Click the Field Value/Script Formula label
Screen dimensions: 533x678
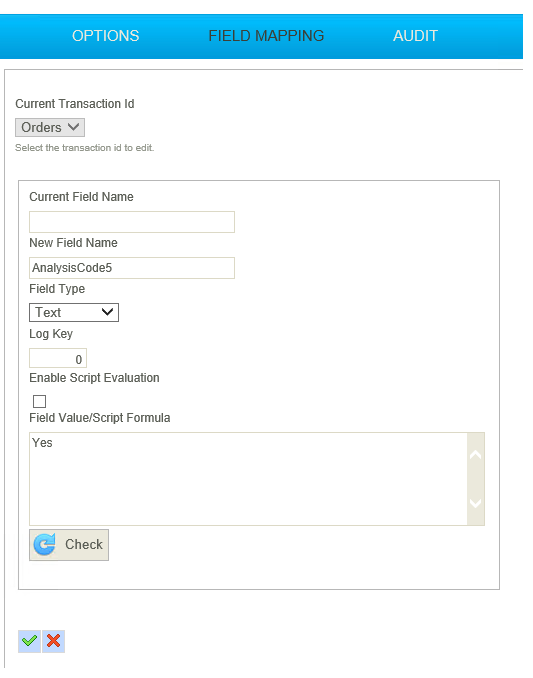(x=100, y=418)
